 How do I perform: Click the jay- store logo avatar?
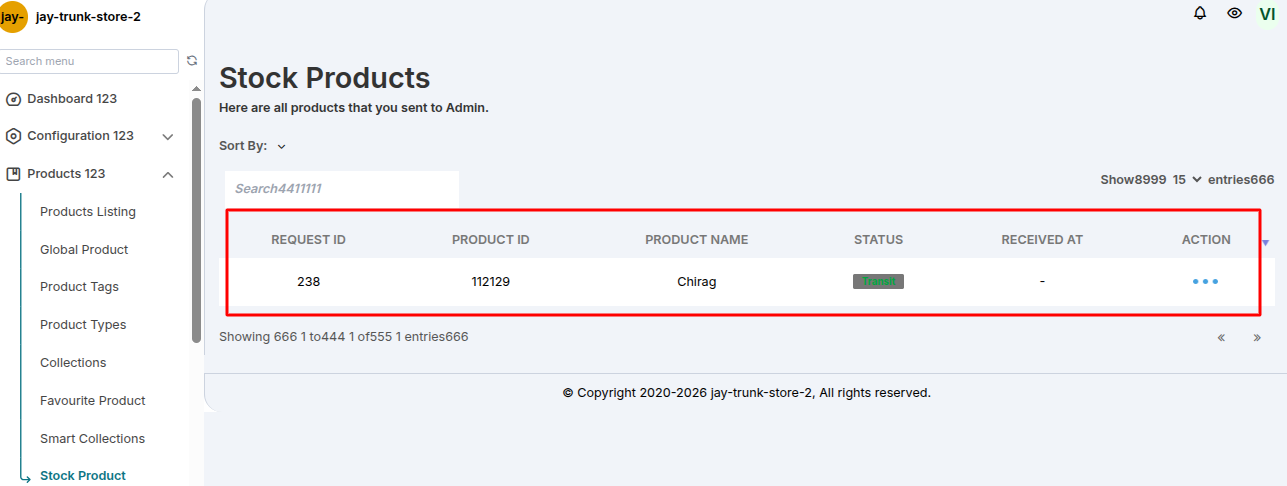coord(13,17)
